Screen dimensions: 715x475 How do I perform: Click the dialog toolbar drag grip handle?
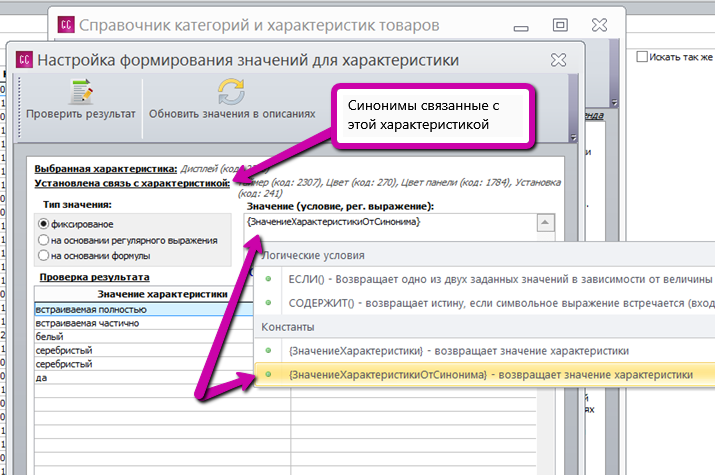(x=19, y=108)
